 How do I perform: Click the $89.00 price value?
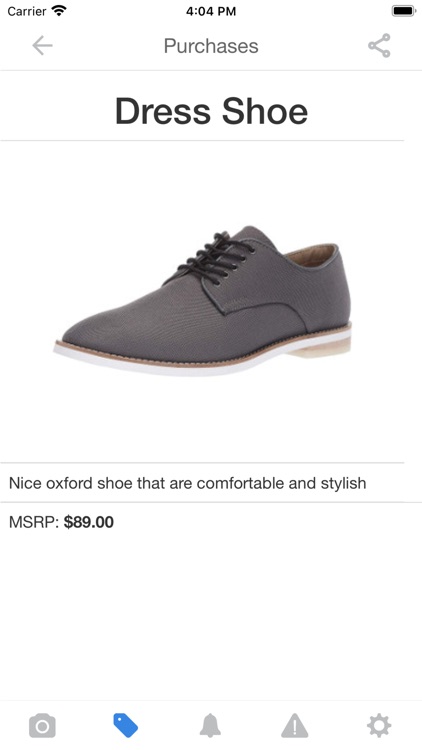(x=89, y=522)
